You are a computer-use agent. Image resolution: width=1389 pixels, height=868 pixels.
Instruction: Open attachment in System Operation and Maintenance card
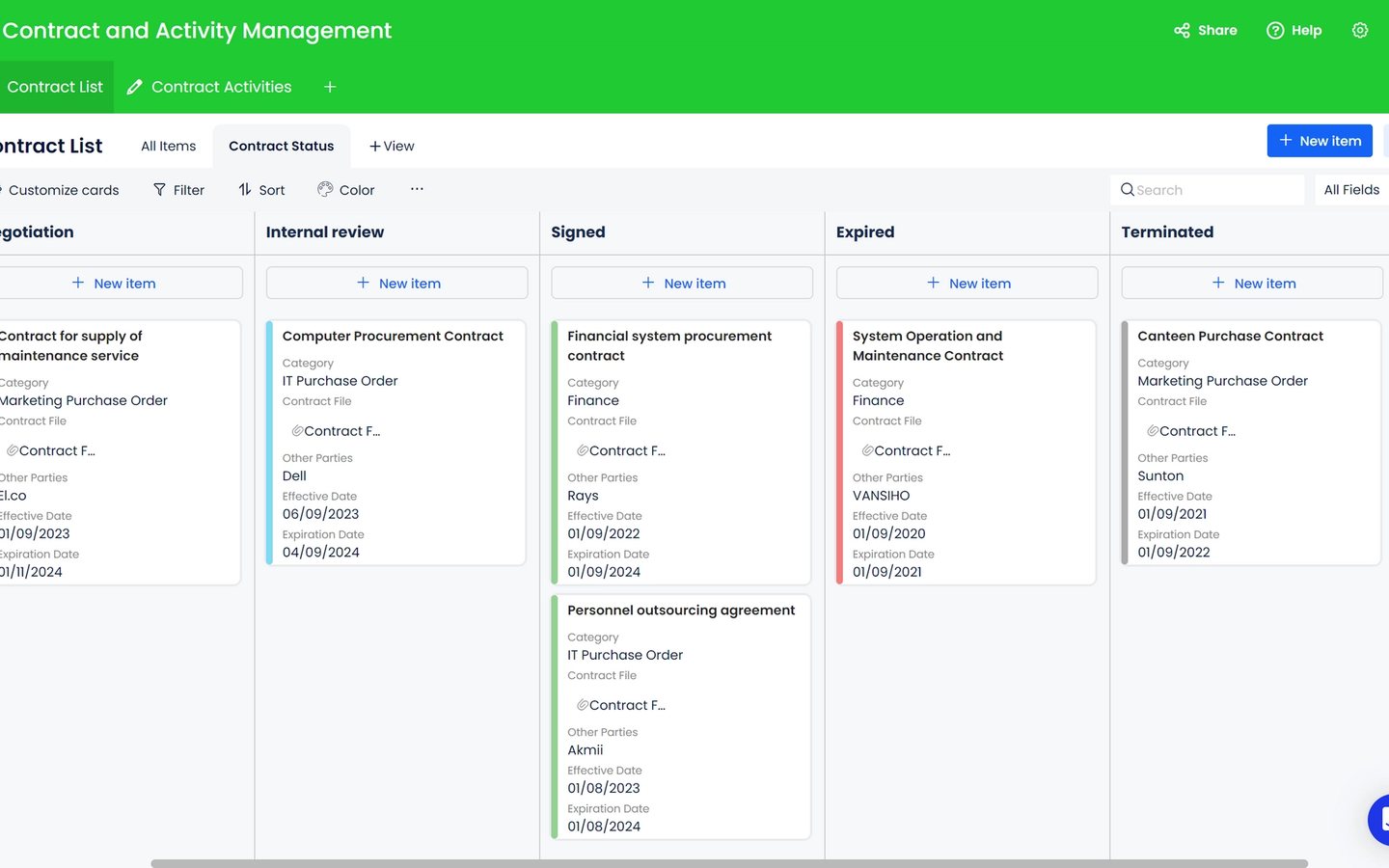click(x=906, y=450)
